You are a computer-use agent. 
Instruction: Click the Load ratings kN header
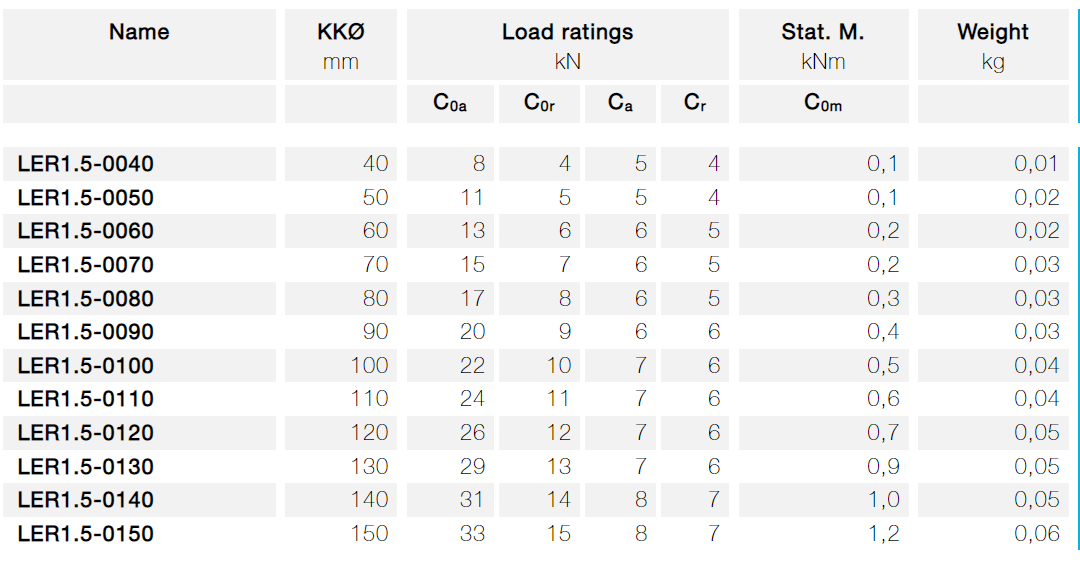click(568, 45)
